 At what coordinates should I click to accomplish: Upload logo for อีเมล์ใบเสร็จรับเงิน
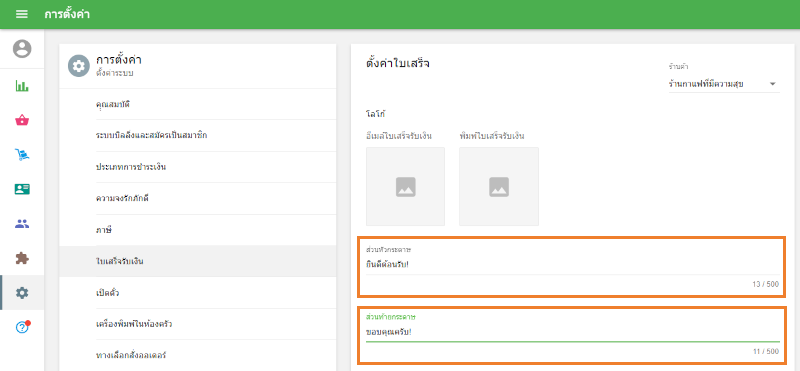406,187
